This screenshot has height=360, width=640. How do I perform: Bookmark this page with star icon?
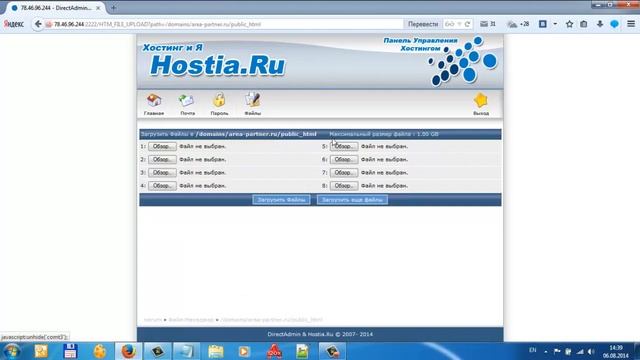pos(569,24)
